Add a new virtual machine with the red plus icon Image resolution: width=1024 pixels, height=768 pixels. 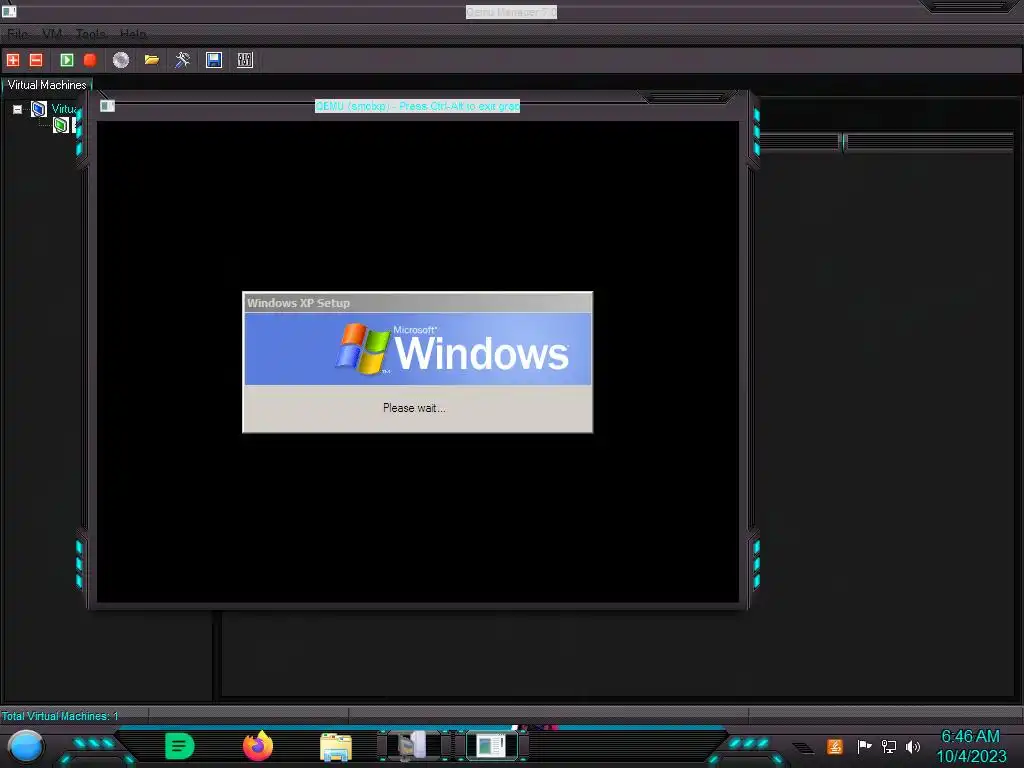(x=13, y=60)
